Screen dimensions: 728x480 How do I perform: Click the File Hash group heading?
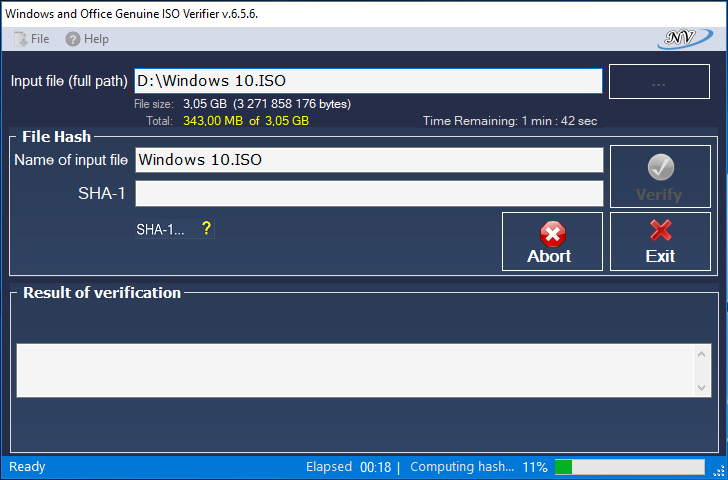pos(57,137)
